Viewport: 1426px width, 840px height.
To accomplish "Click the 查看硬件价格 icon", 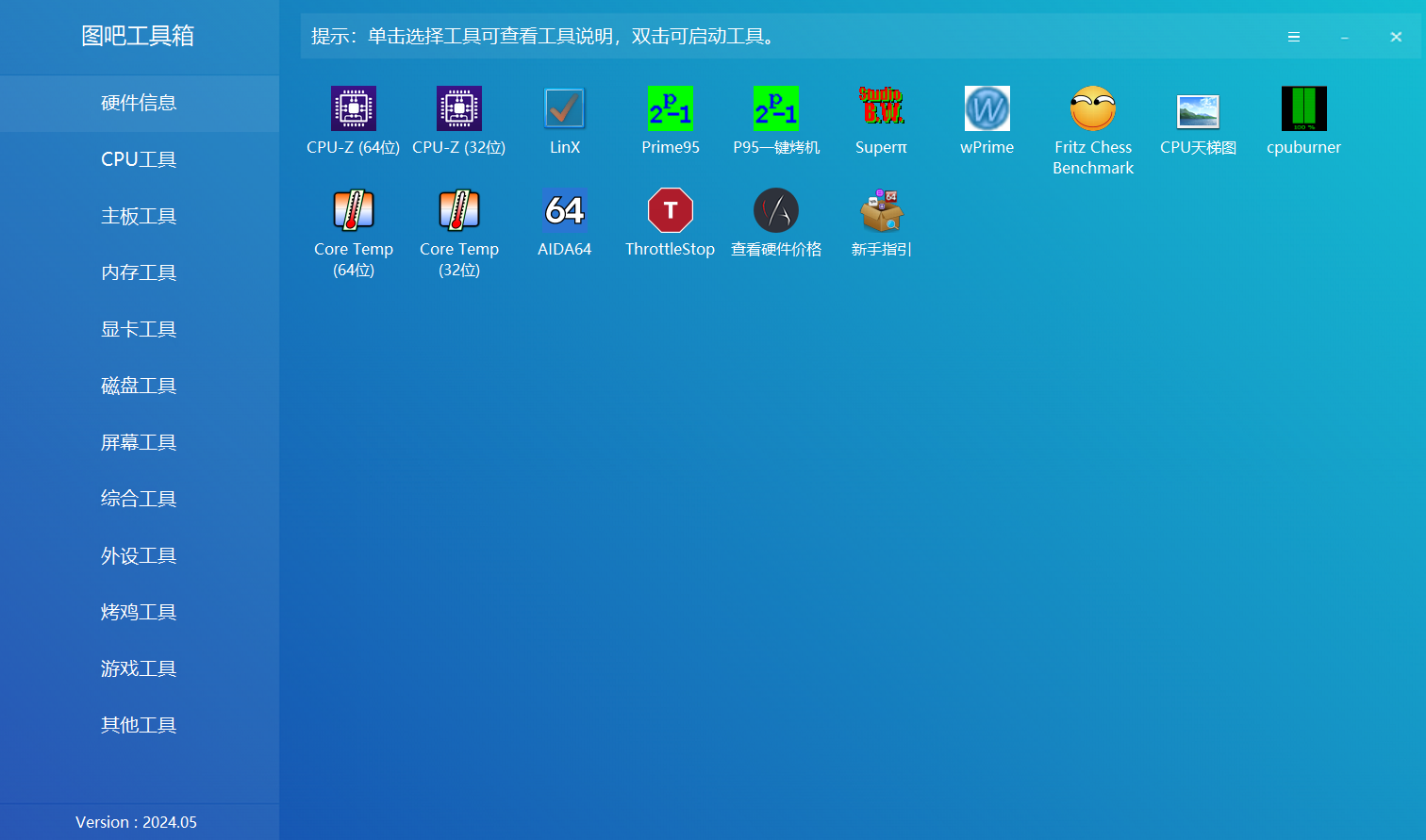I will tap(776, 210).
